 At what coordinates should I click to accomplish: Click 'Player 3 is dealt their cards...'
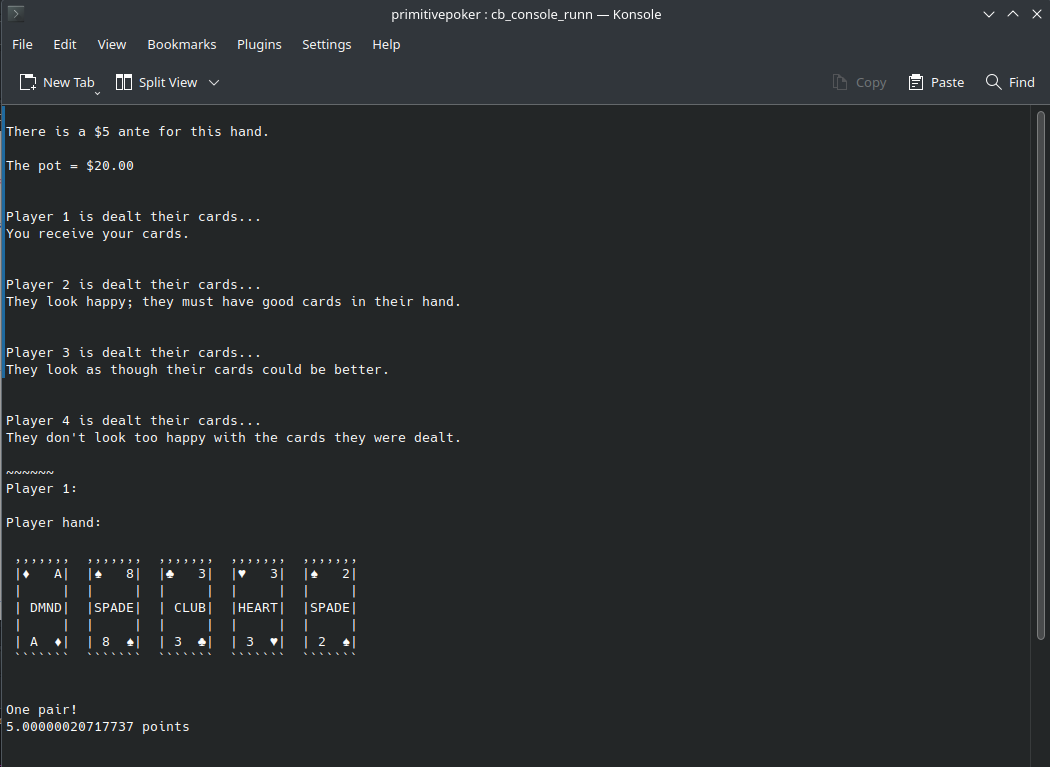pyautogui.click(x=133, y=352)
